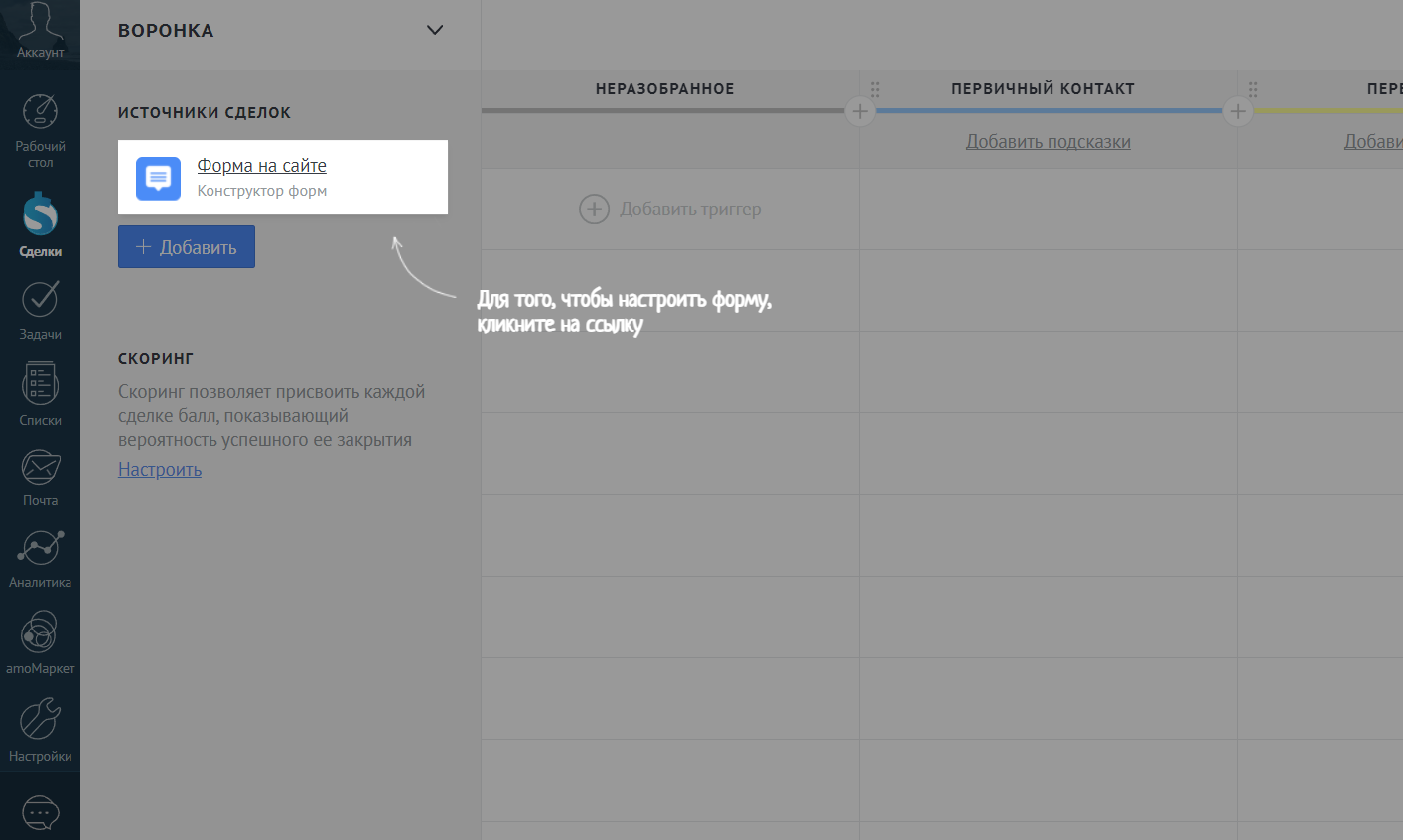
Task: Open the Задачи checkmark icon
Action: [x=40, y=299]
